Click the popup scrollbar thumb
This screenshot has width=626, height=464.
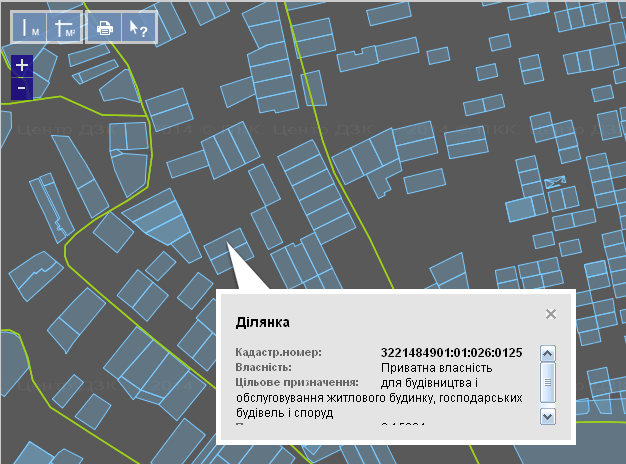coord(547,380)
